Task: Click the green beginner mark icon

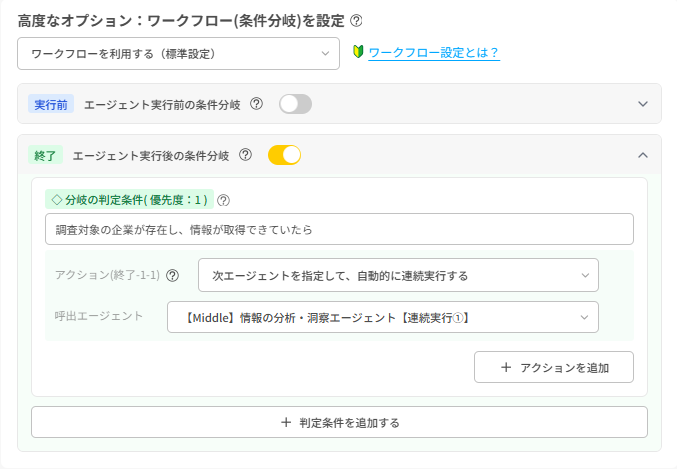Action: click(x=358, y=53)
